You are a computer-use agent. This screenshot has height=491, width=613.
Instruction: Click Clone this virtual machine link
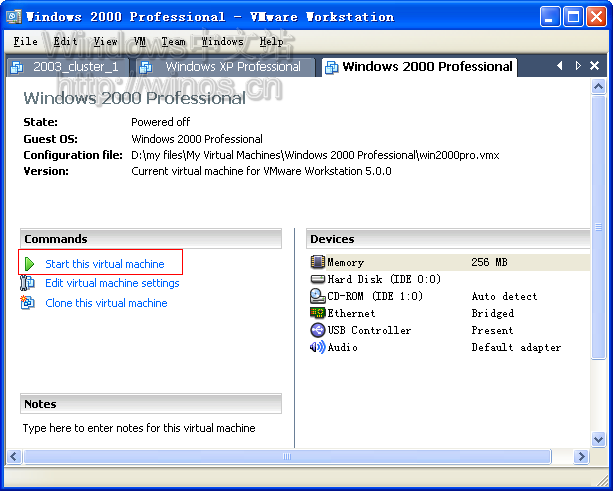[106, 303]
